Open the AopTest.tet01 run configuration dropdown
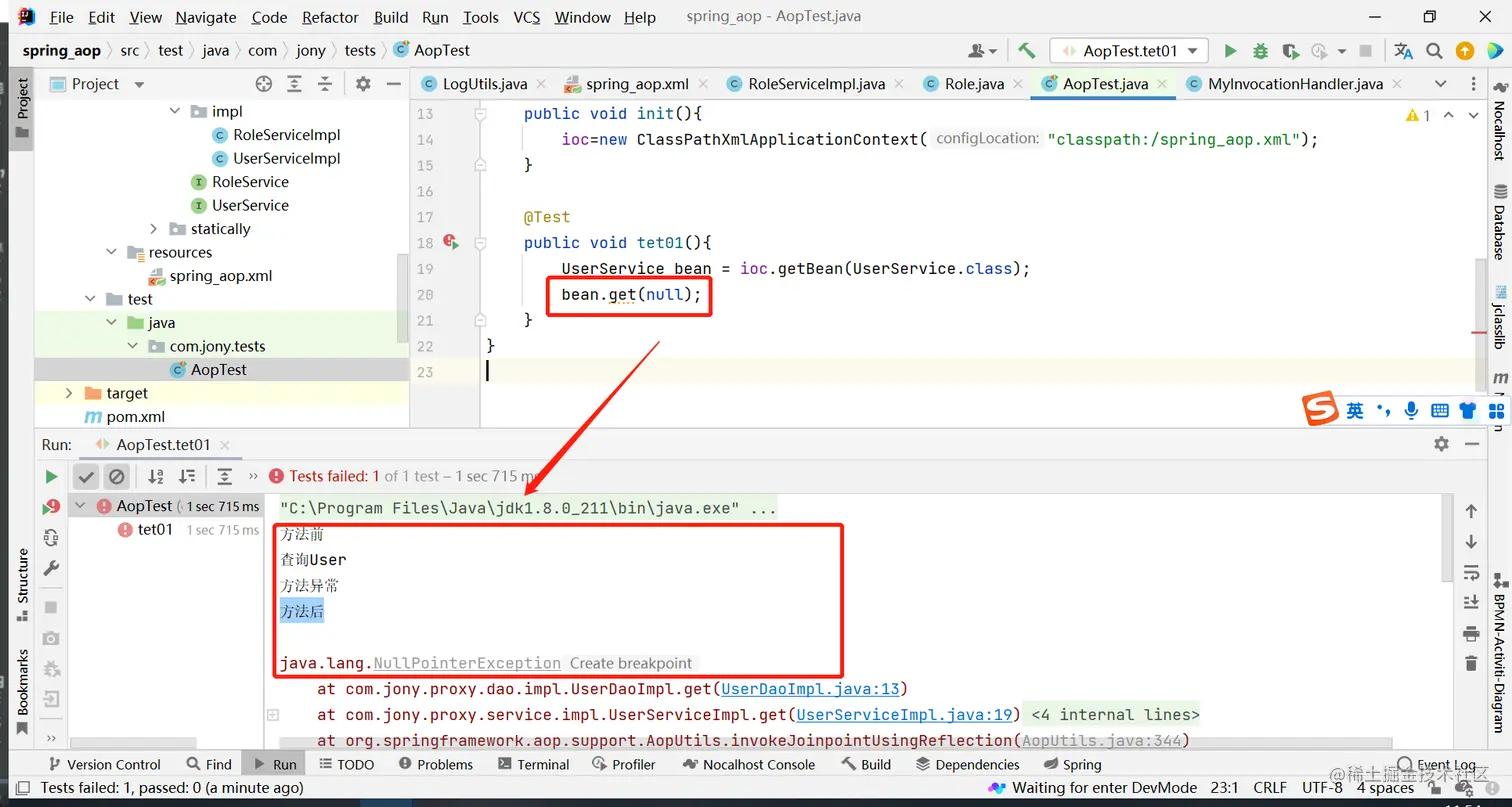This screenshot has width=1512, height=807. click(1129, 51)
